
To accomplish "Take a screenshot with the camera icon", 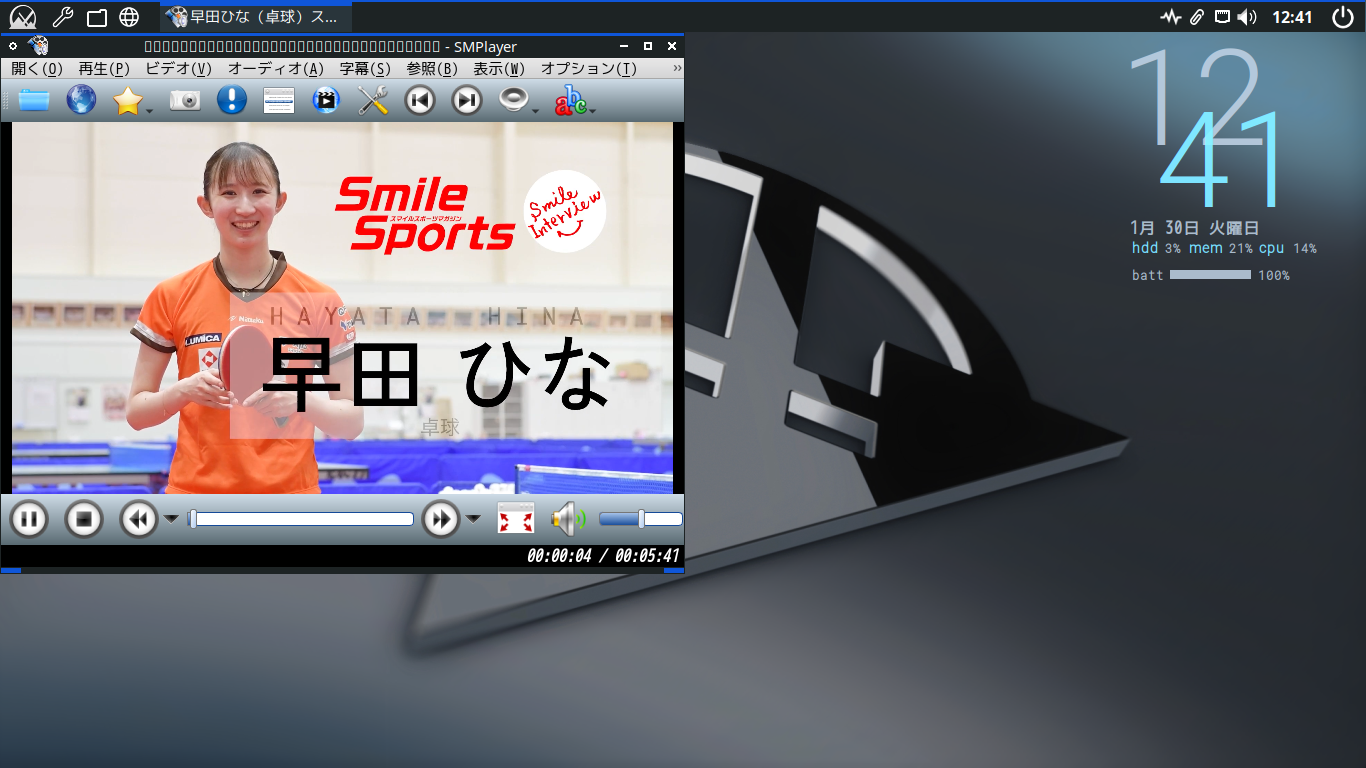I will click(185, 100).
